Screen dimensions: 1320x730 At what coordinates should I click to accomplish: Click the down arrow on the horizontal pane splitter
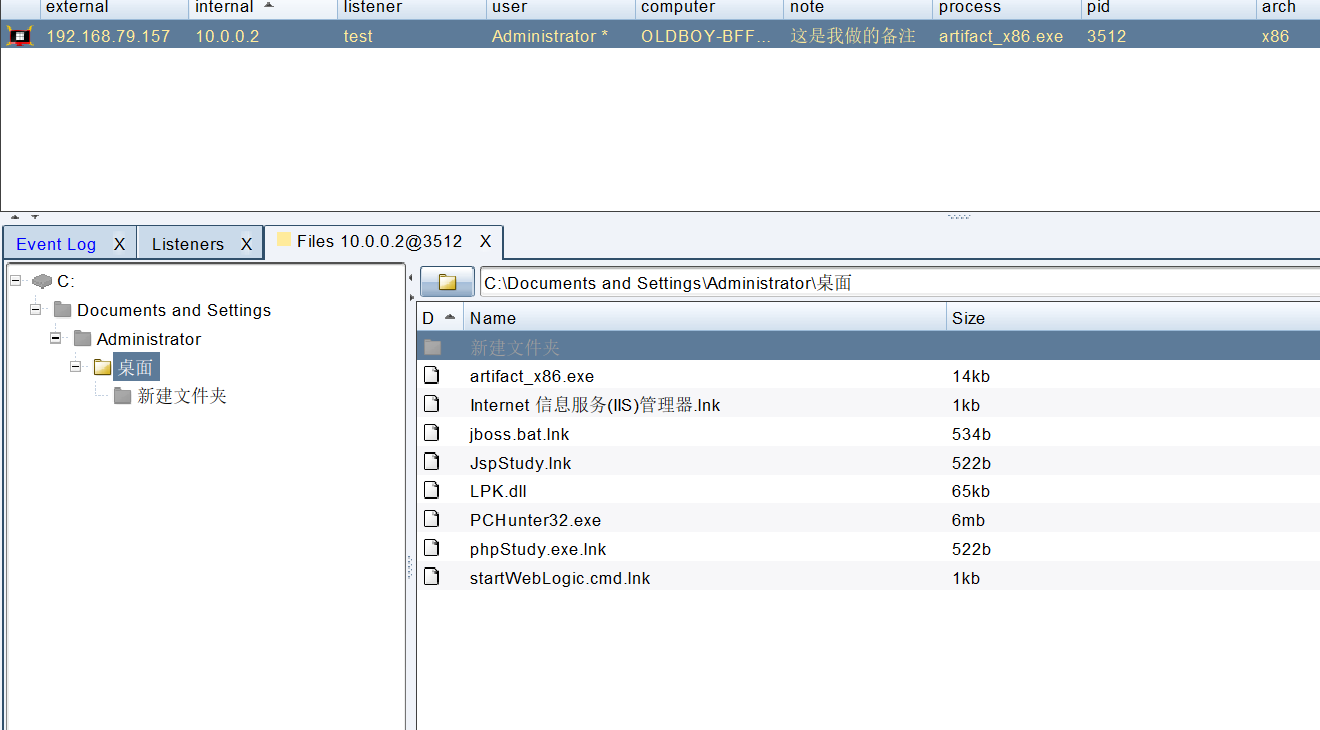34,216
